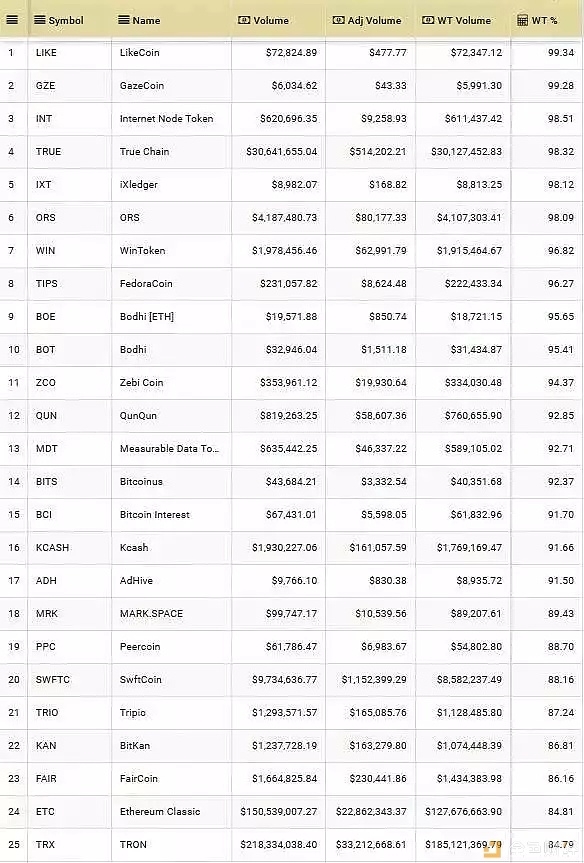Click the SWFTC symbol cell
This screenshot has width=584, height=863.
(53, 679)
